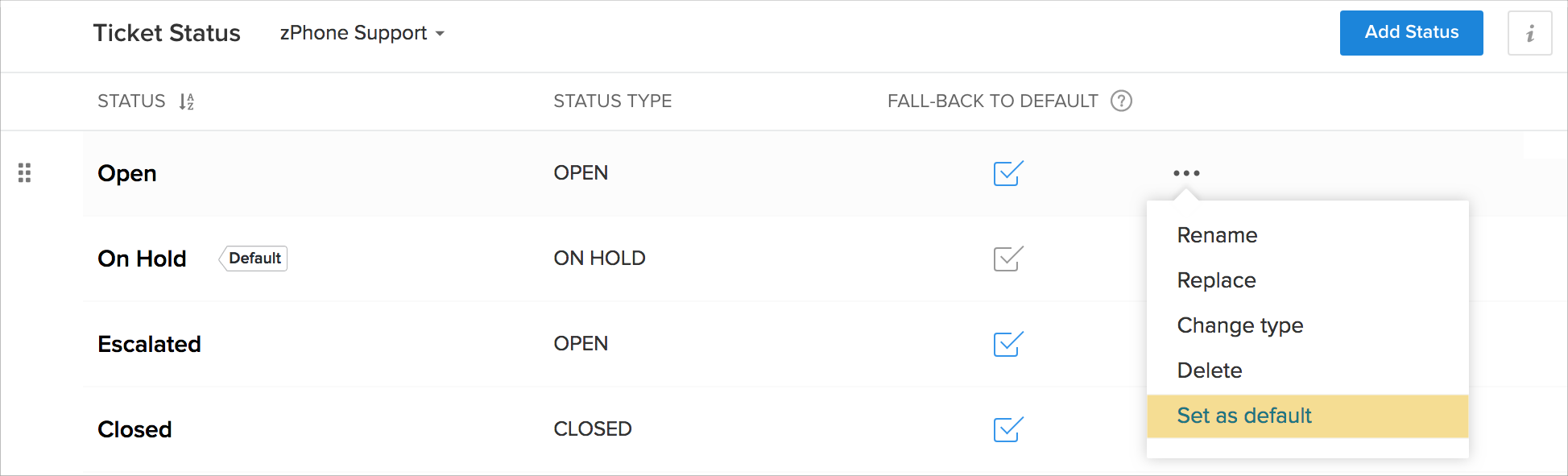Click the sort A-Z icon beside Status
Image resolution: width=1568 pixels, height=476 pixels.
coord(187,101)
